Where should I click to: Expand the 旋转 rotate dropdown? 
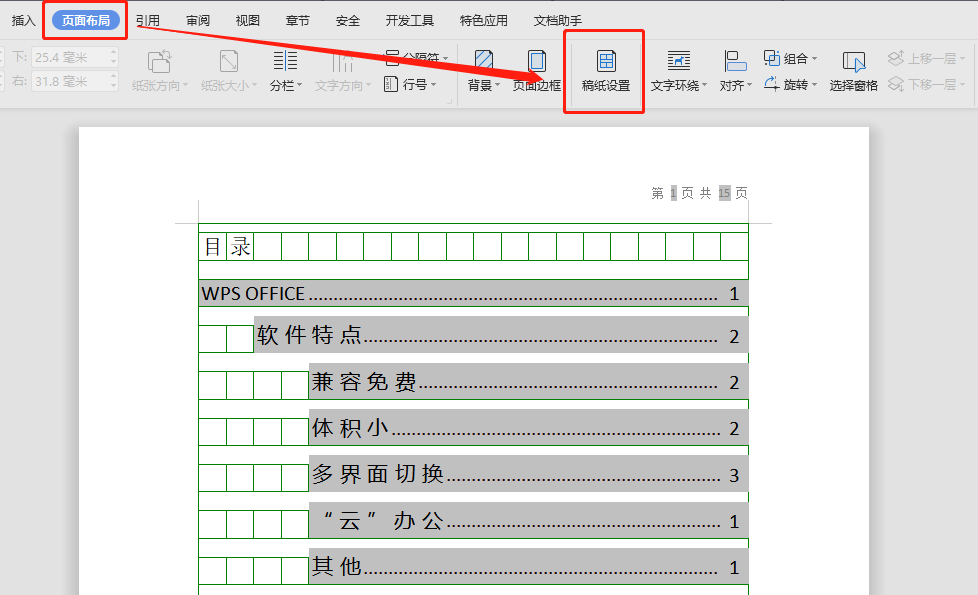[x=814, y=84]
